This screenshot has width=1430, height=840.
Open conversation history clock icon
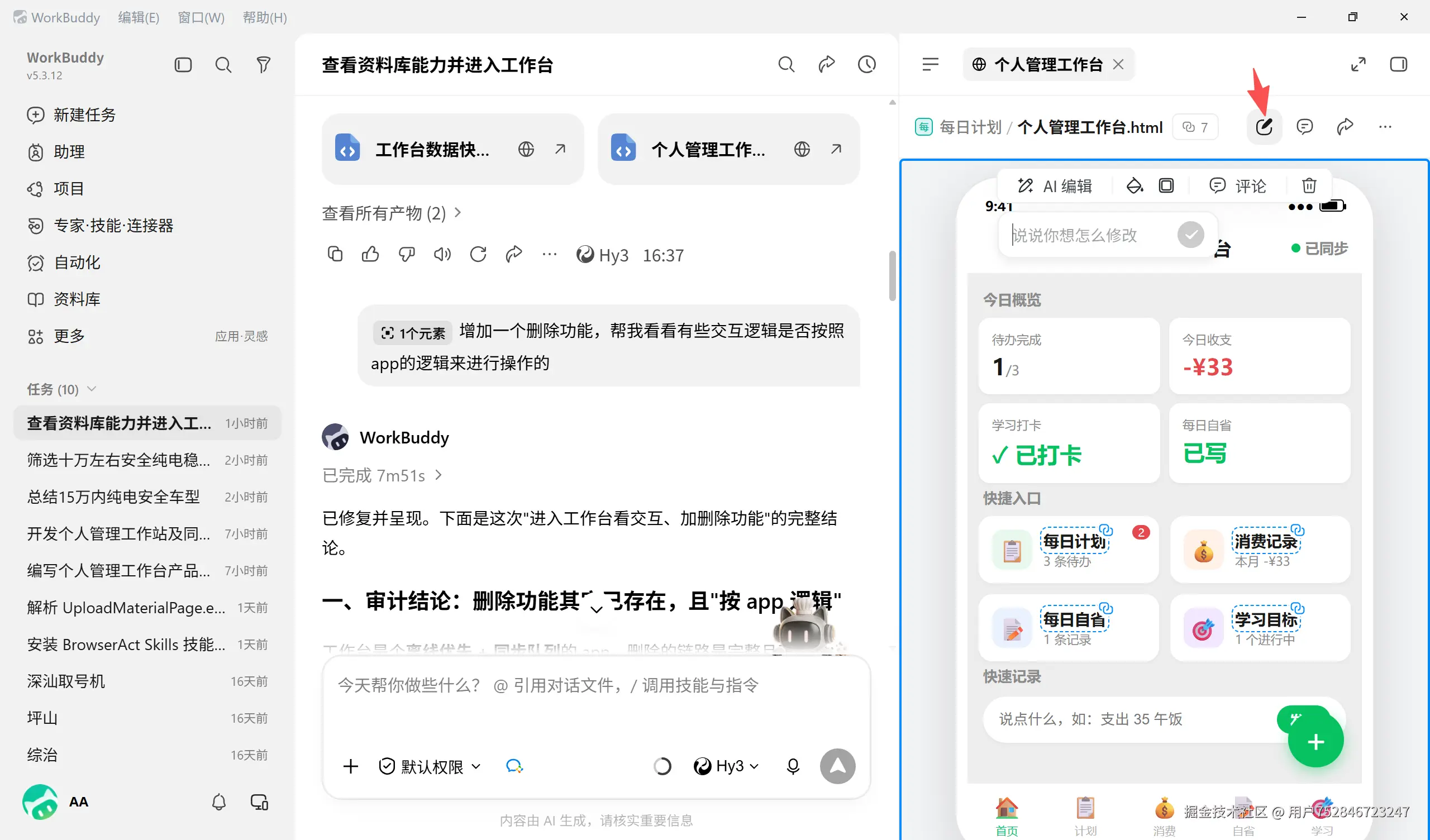click(866, 64)
